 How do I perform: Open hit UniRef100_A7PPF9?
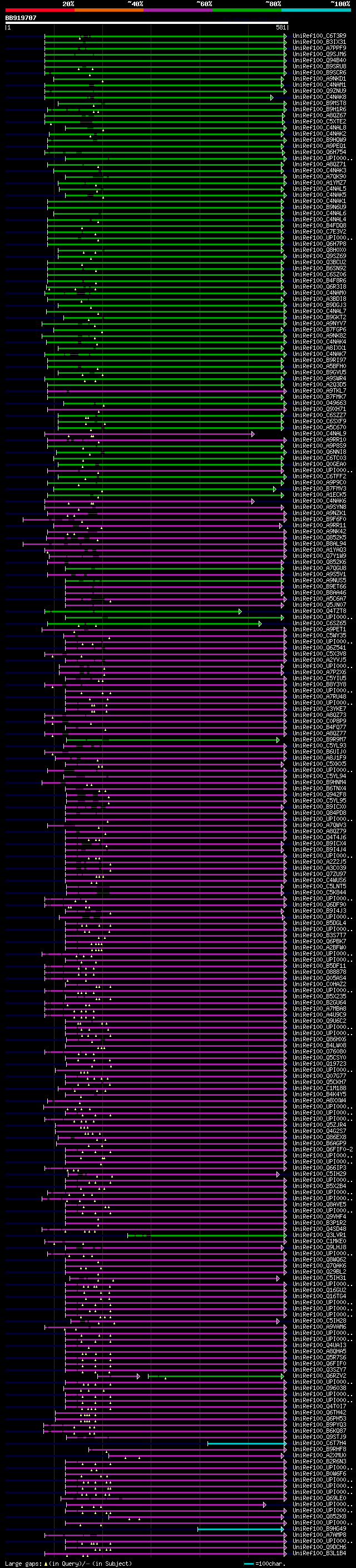(319, 48)
